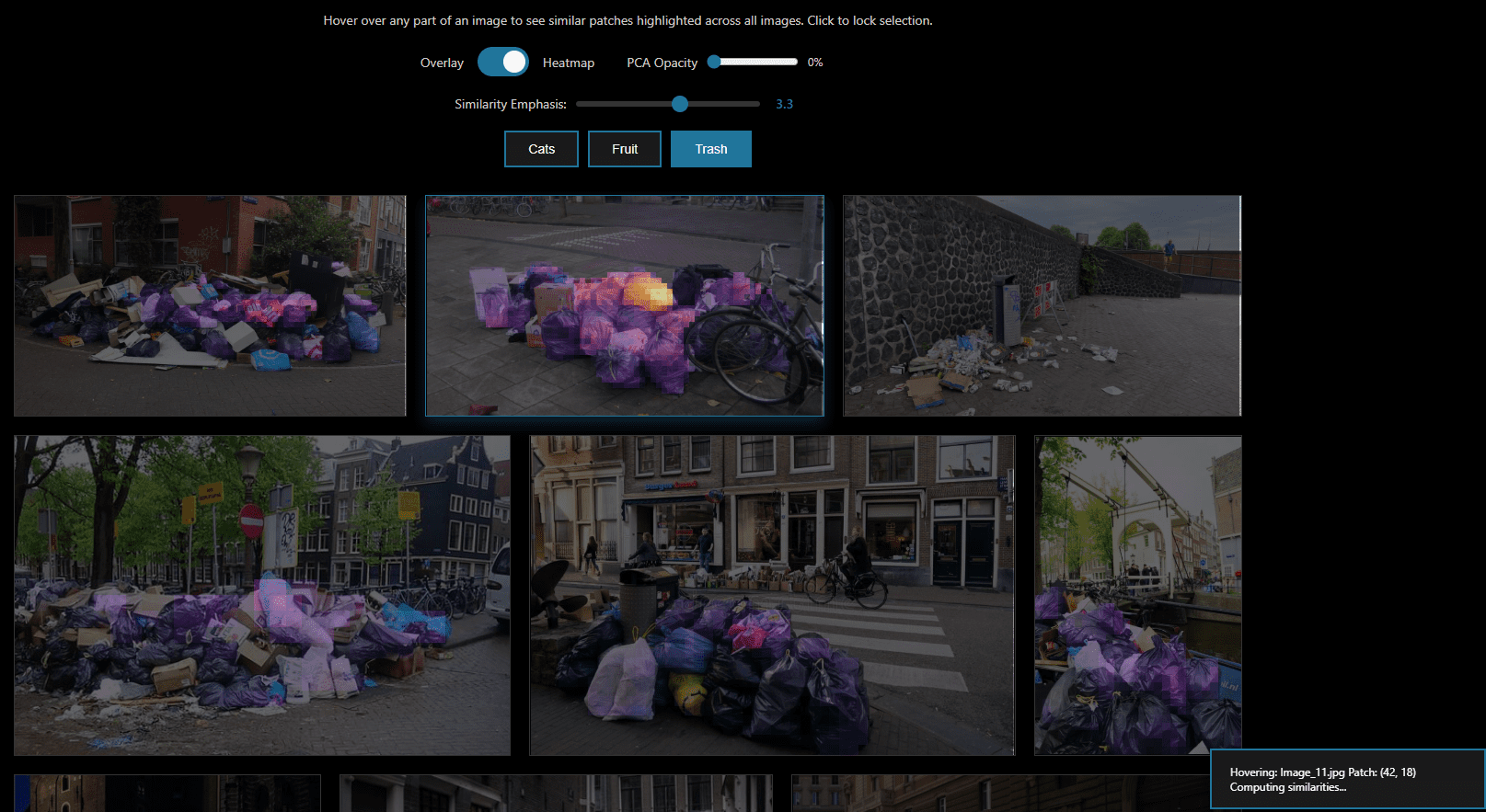Click the PCA Opacity slider handle

click(x=714, y=62)
